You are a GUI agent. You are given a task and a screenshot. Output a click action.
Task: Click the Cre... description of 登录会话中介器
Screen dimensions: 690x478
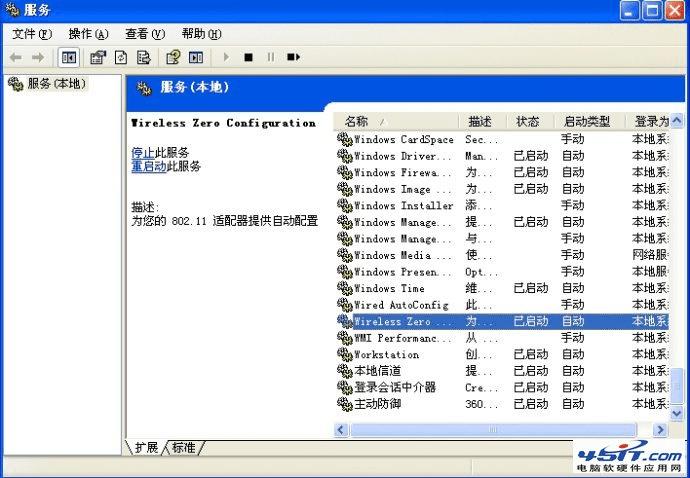(481, 387)
